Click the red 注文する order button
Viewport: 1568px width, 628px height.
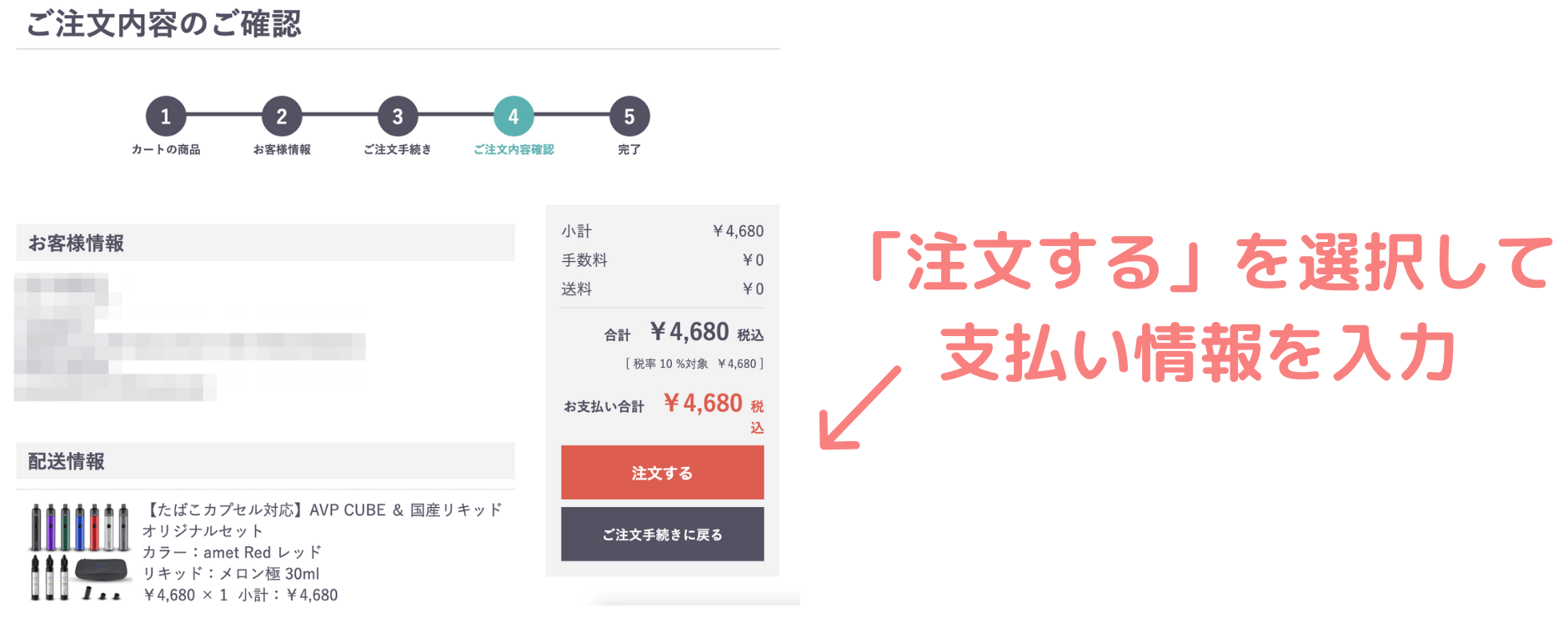click(x=662, y=472)
